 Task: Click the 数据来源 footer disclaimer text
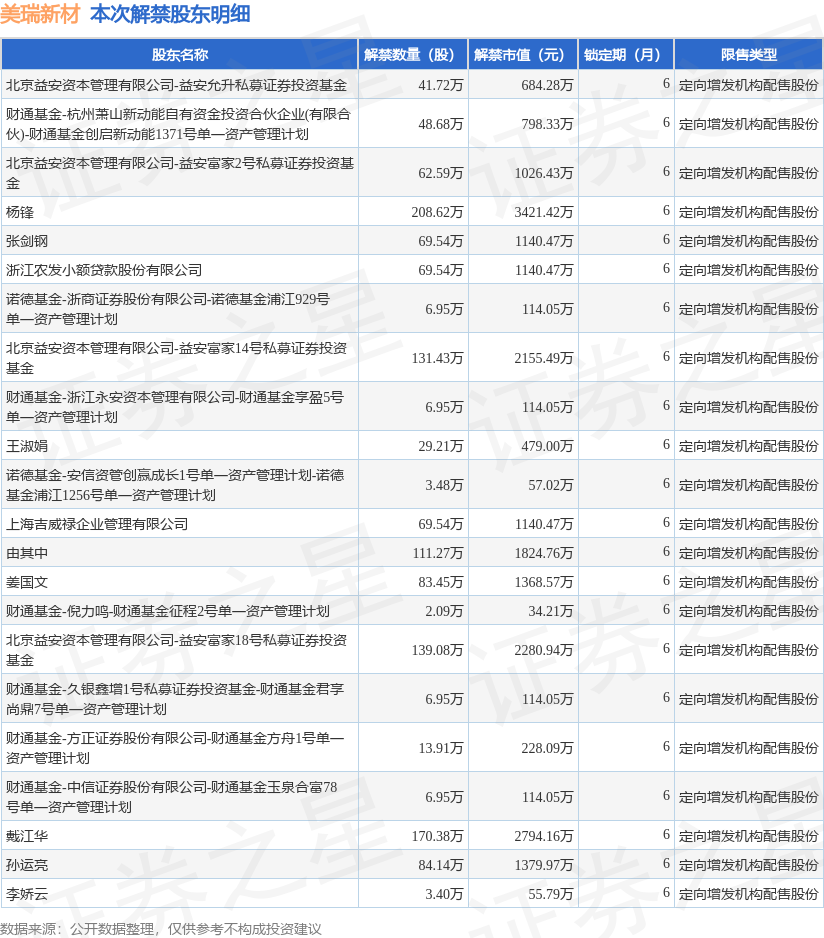[x=160, y=928]
